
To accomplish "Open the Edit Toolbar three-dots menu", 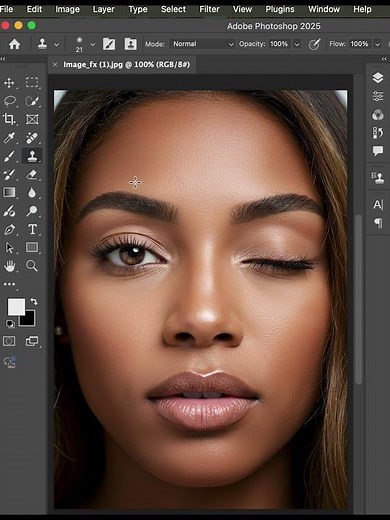I will 9,284.
